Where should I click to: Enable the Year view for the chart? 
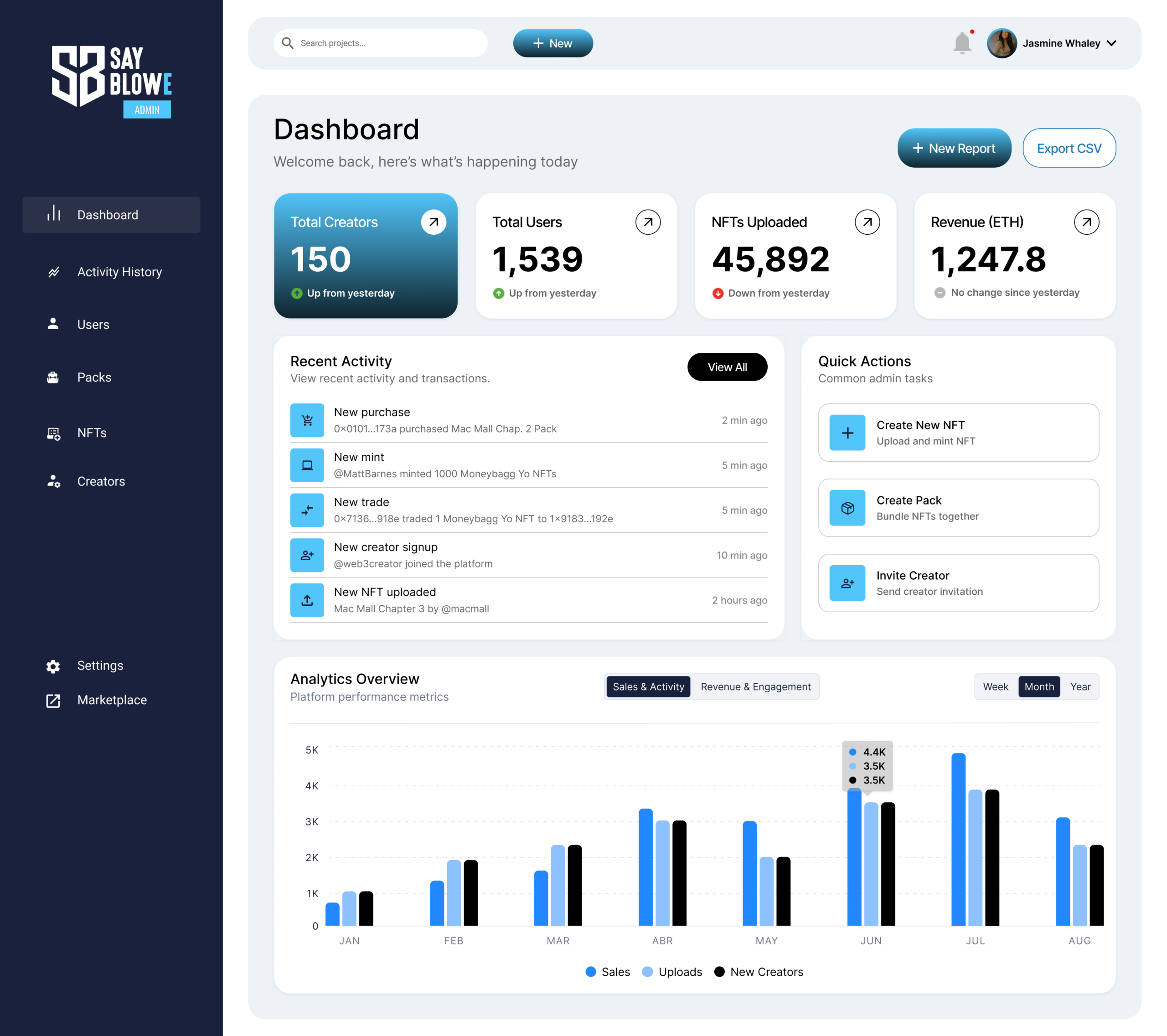[x=1080, y=687]
